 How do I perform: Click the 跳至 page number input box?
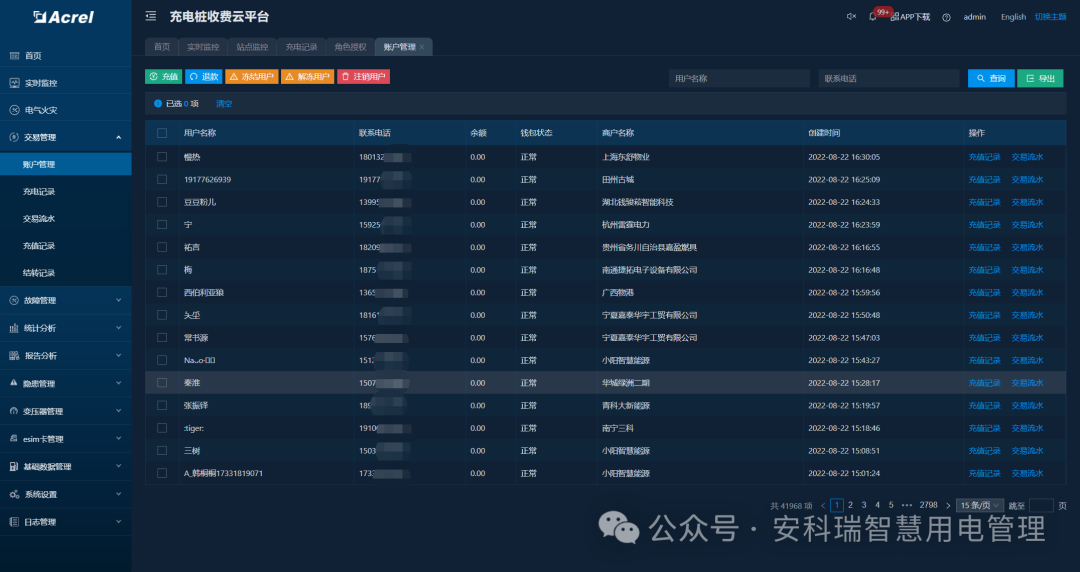point(1041,505)
